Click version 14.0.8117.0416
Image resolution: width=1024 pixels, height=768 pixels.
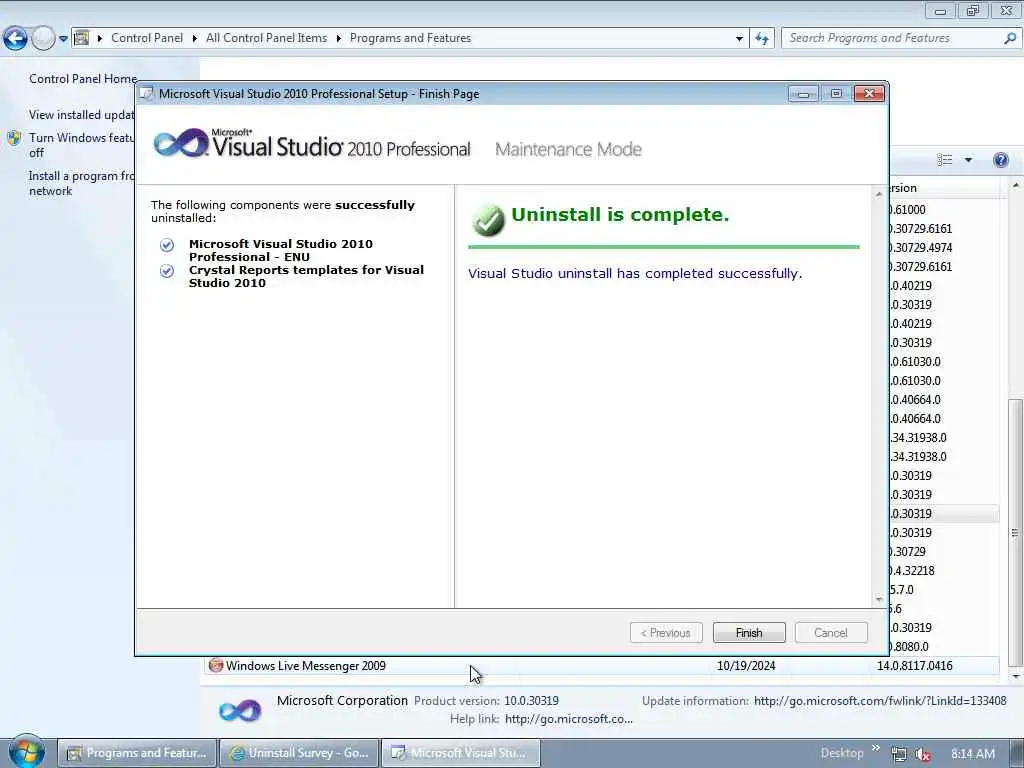[914, 665]
